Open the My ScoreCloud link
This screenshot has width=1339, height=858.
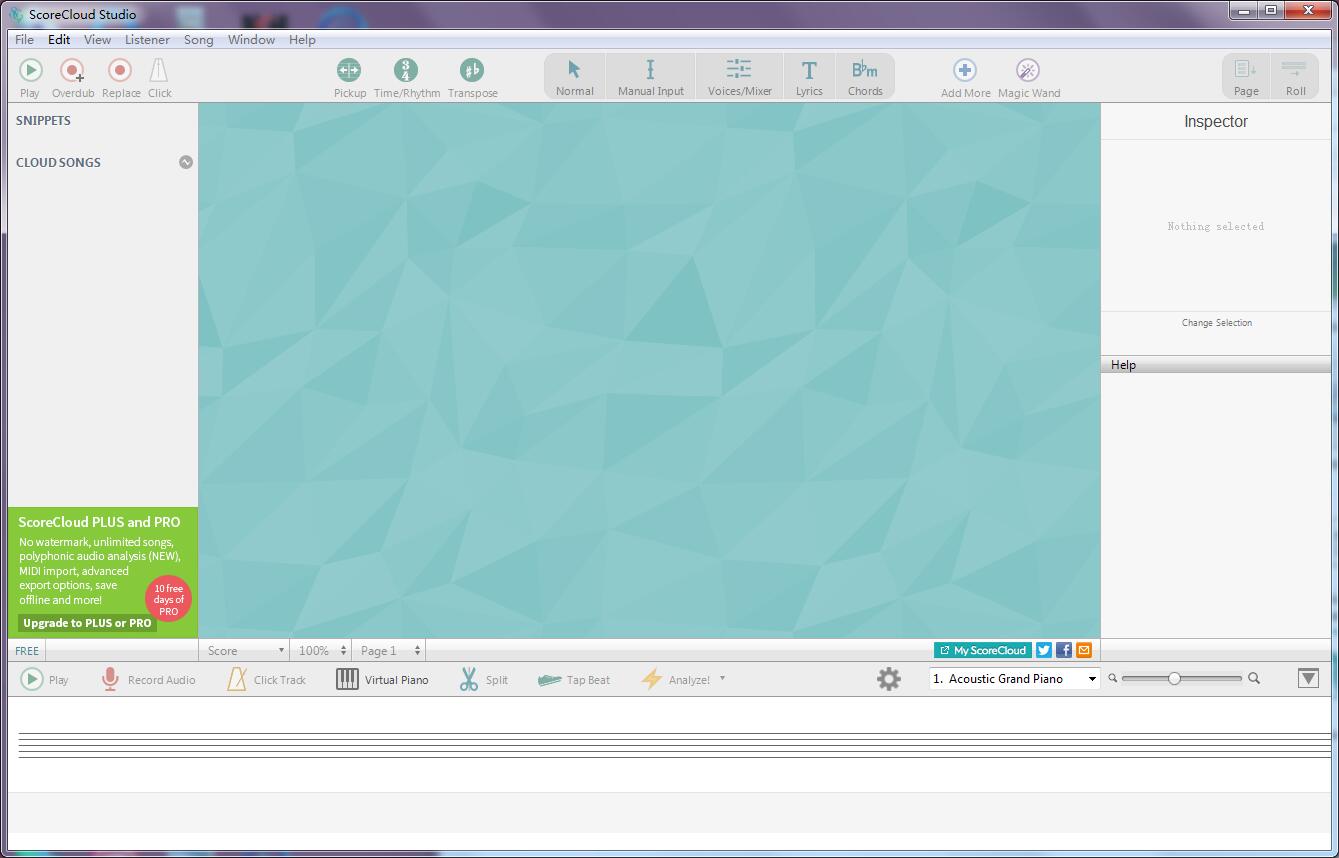[982, 650]
